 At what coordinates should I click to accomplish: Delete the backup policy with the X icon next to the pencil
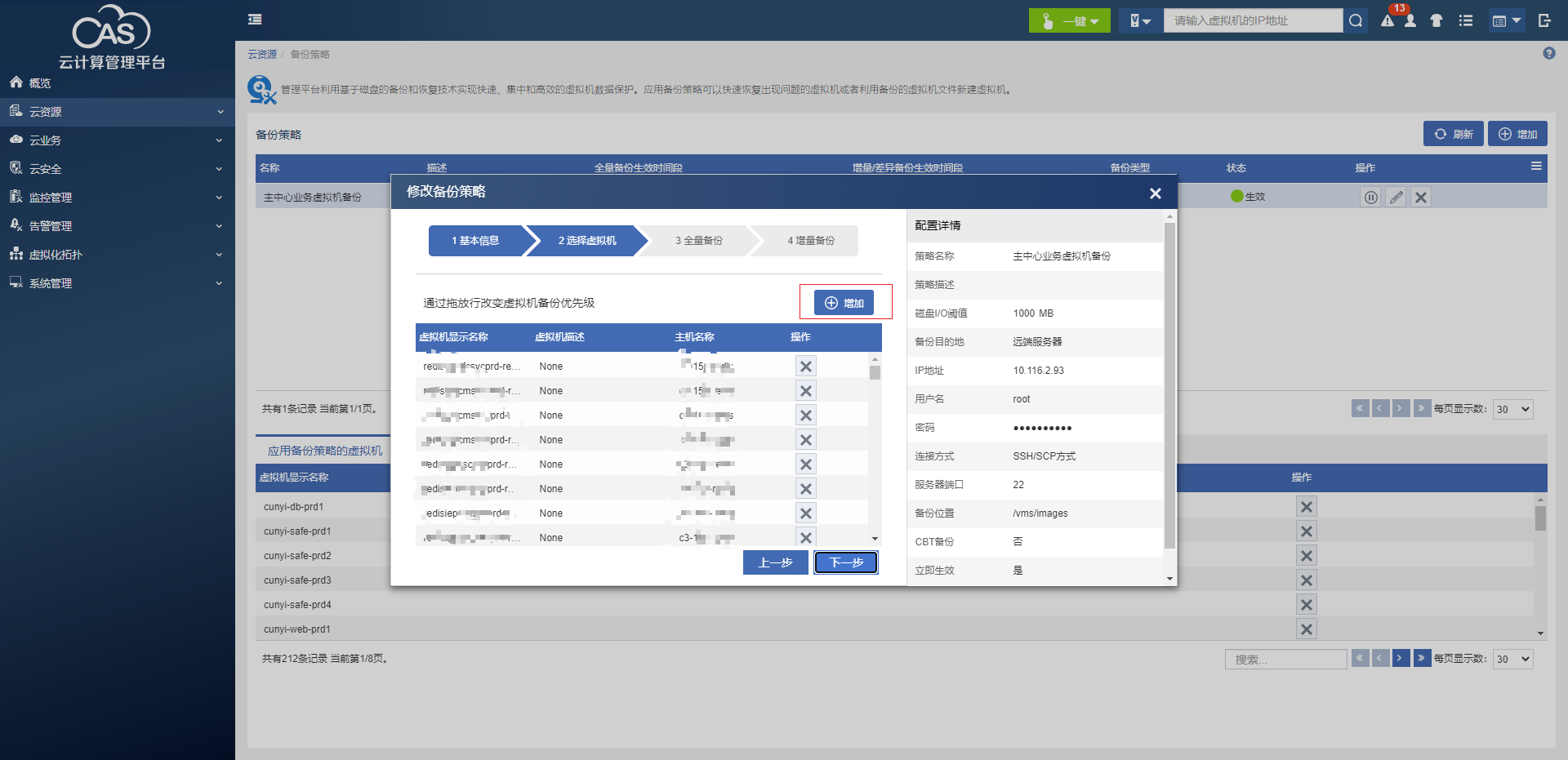[x=1421, y=197]
